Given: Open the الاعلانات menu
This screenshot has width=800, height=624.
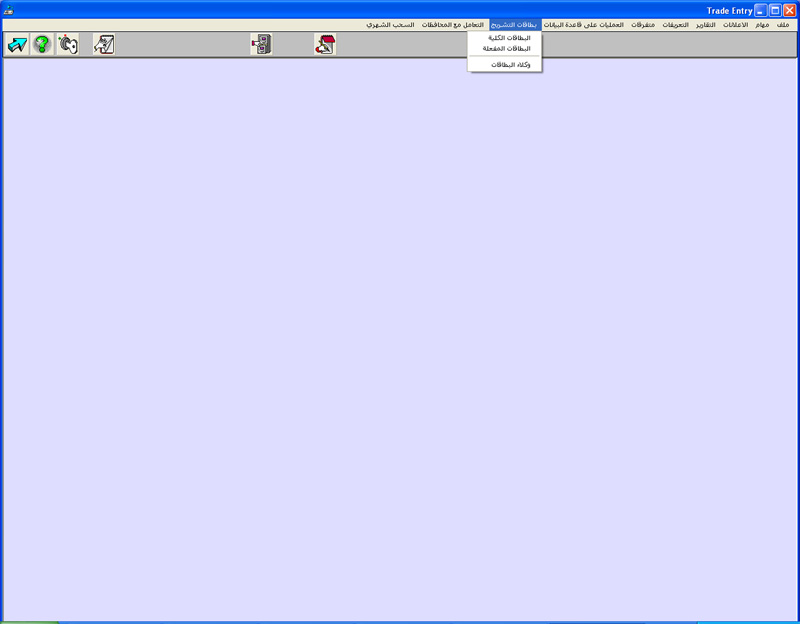Looking at the screenshot, I should coord(736,23).
